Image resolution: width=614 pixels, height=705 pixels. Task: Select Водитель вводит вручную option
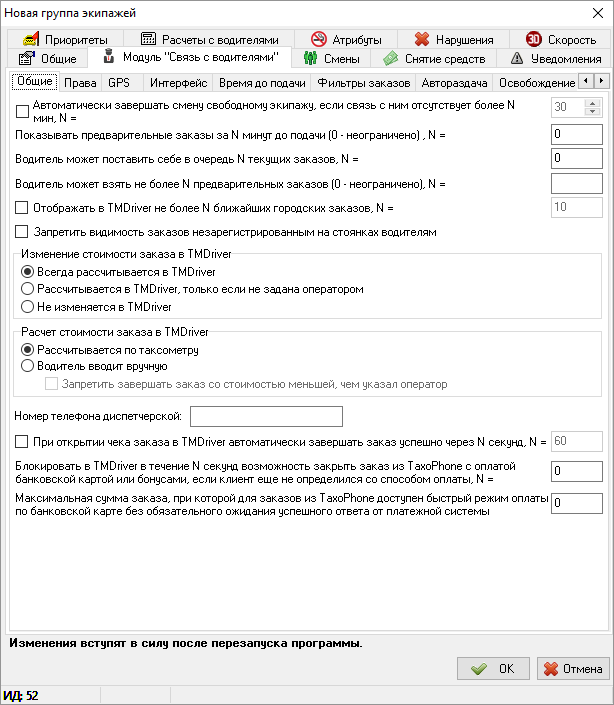[x=27, y=366]
